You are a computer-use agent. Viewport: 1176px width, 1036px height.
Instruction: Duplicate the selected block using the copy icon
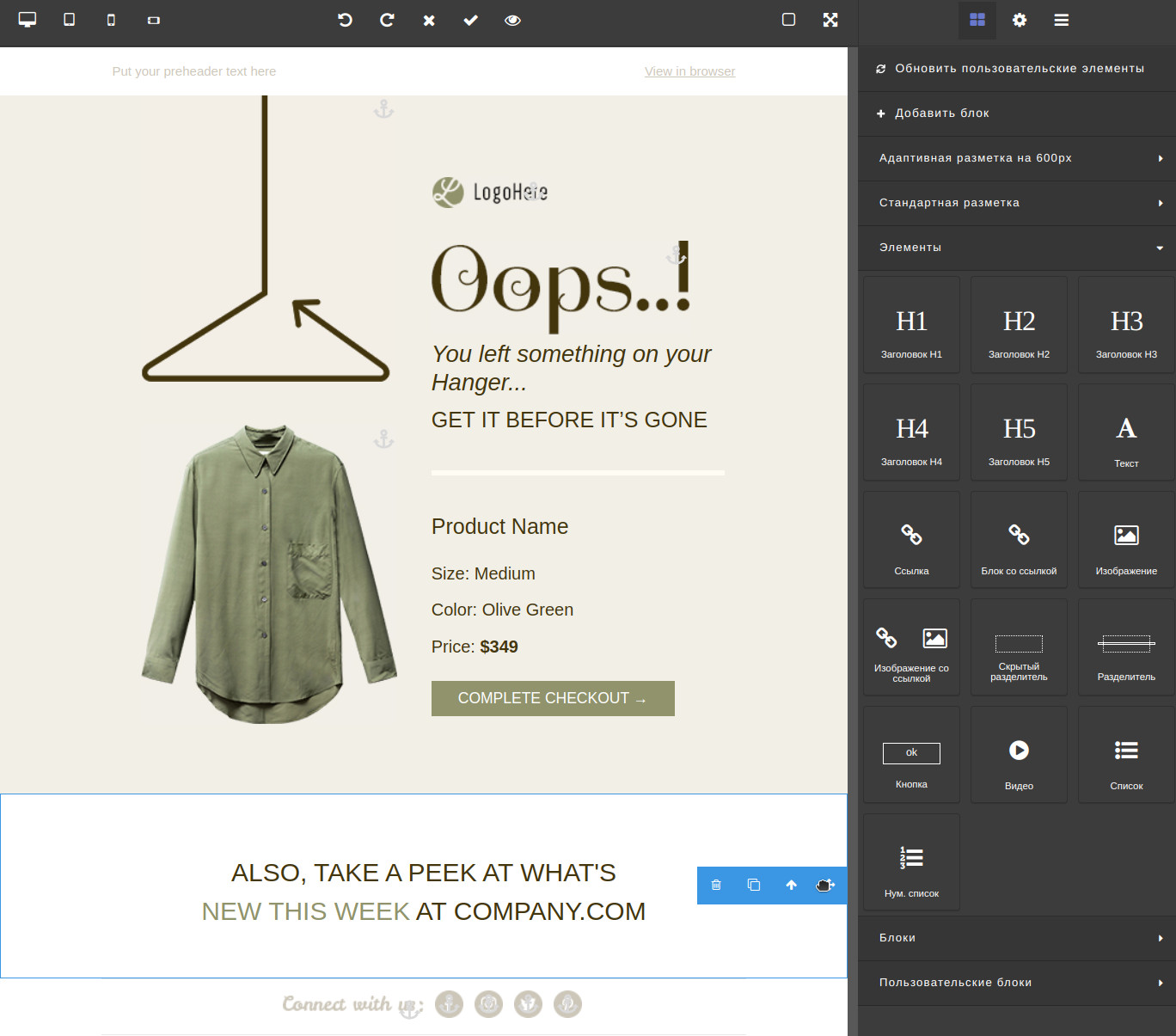[x=754, y=885]
